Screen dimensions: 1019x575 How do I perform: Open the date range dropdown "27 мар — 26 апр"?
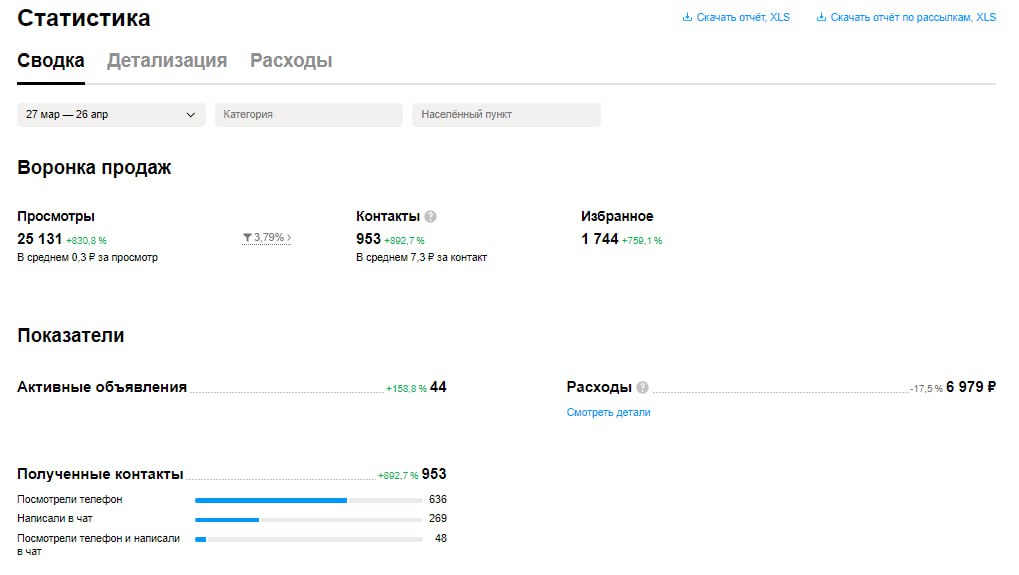tap(111, 115)
